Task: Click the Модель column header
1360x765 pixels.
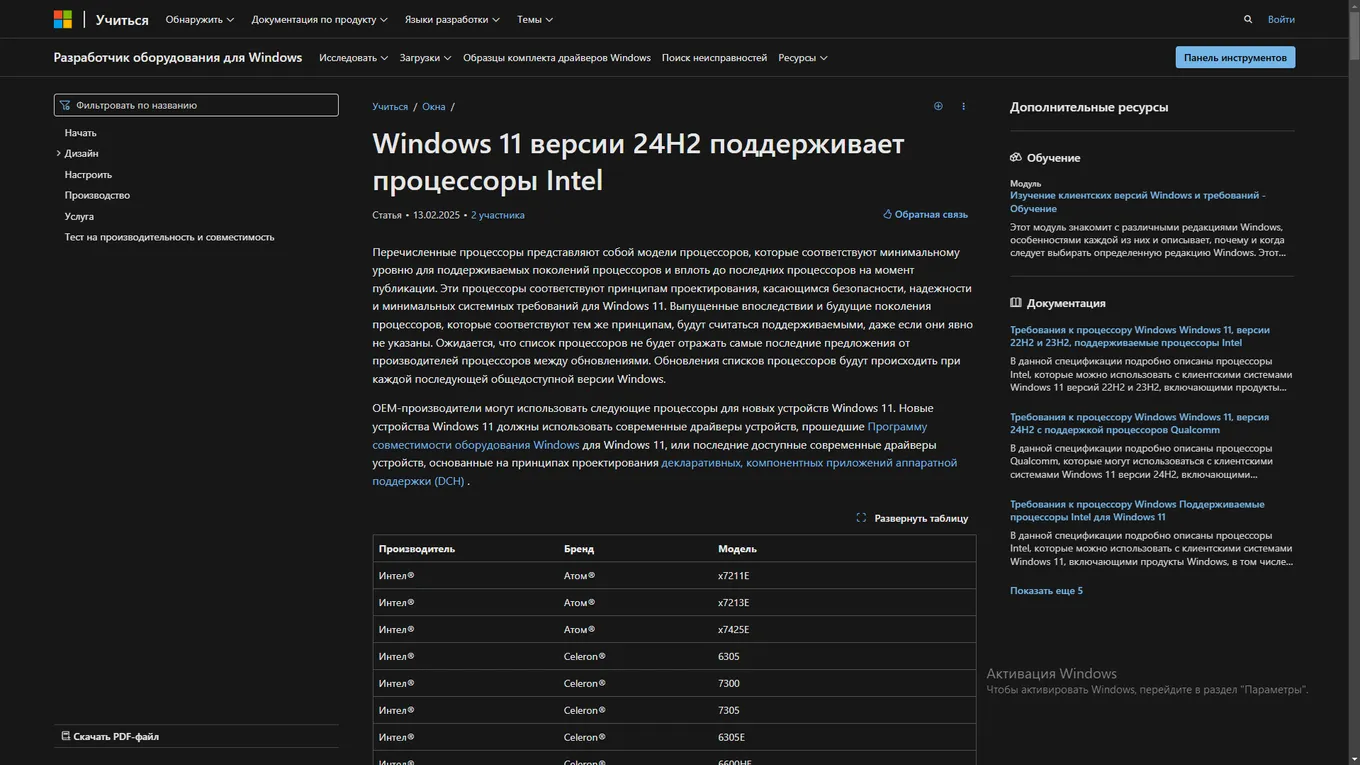Action: tap(737, 549)
